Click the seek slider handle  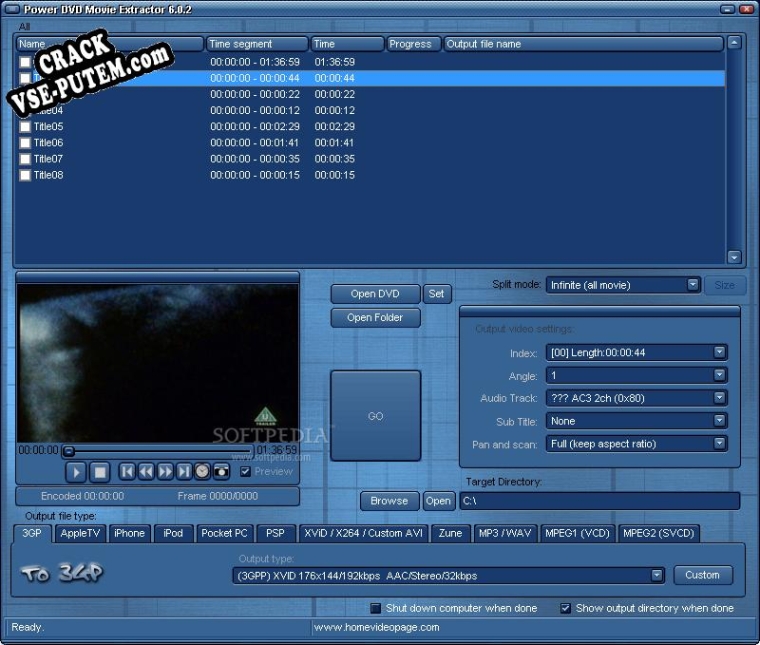pos(69,451)
